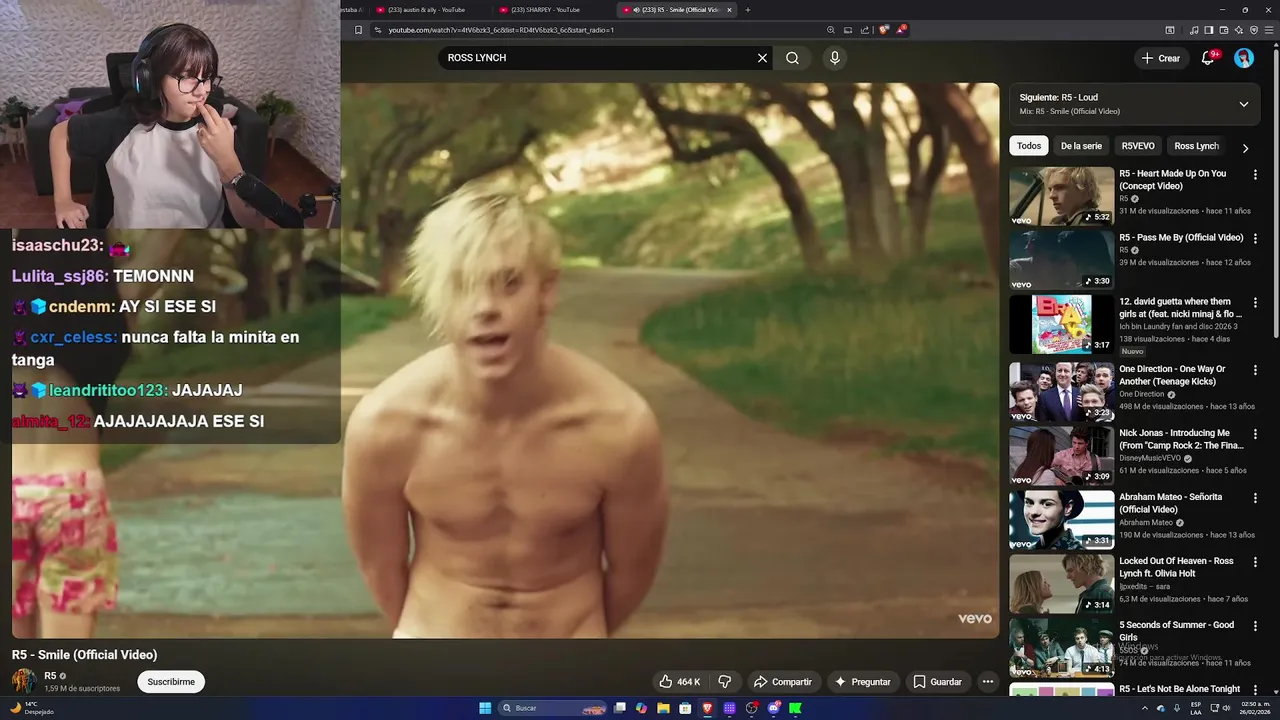Screen dimensions: 1280x720
Task: Save video using Guardar button
Action: pos(937,682)
